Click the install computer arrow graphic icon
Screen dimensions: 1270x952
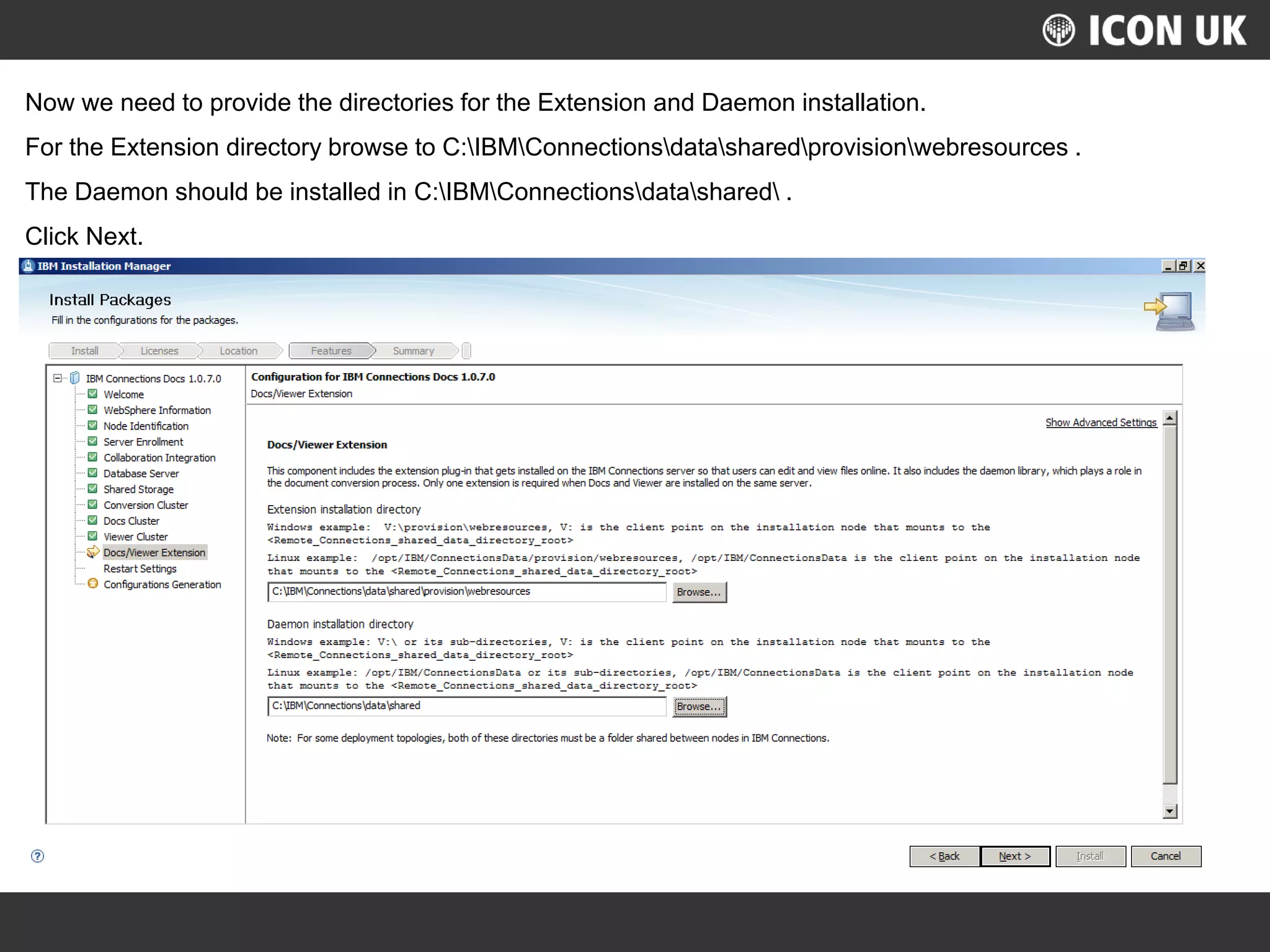(x=1169, y=312)
